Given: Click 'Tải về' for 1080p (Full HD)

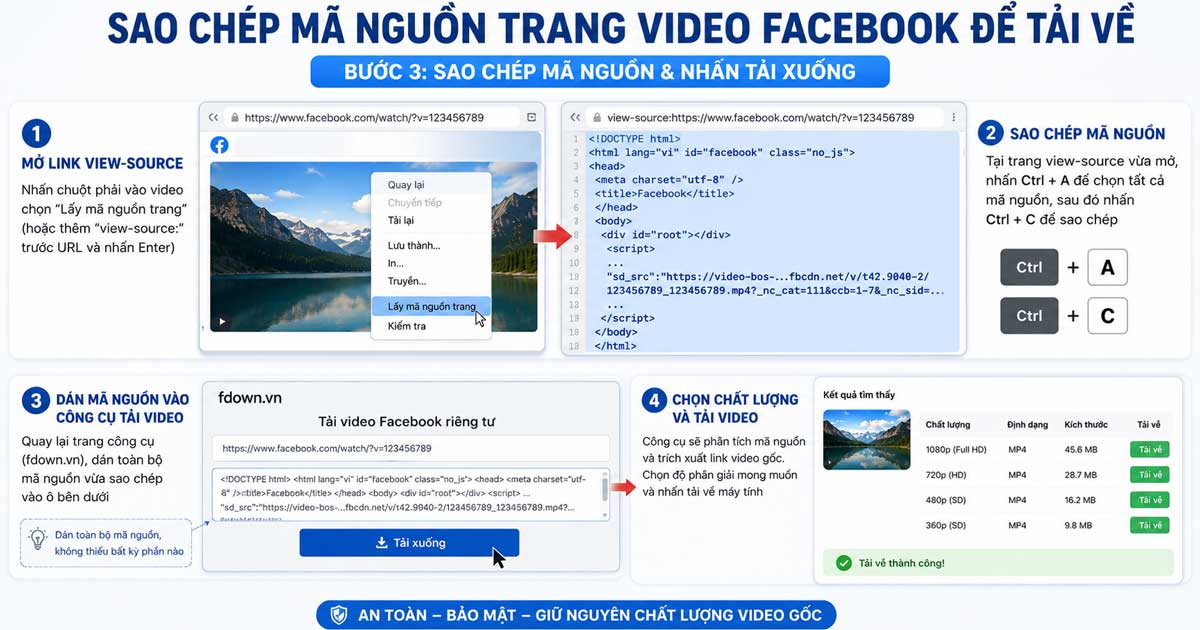Looking at the screenshot, I should 1150,450.
